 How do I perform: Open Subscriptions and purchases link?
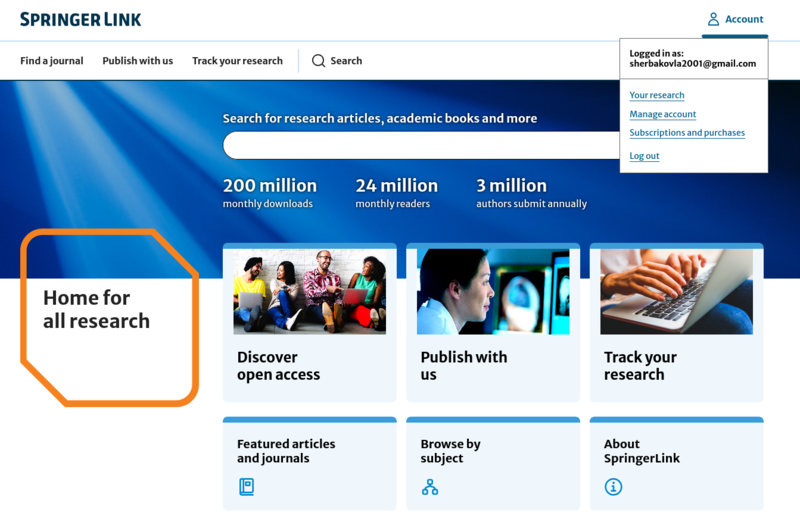point(687,133)
